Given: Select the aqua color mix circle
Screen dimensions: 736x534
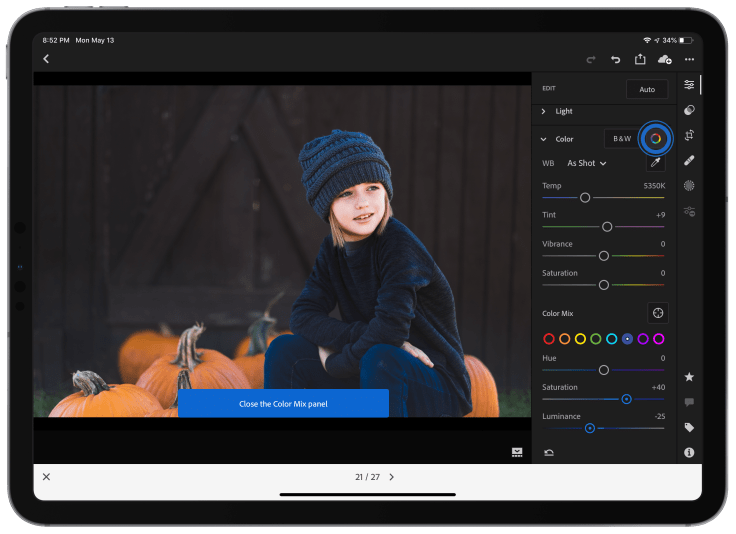Looking at the screenshot, I should click(612, 339).
